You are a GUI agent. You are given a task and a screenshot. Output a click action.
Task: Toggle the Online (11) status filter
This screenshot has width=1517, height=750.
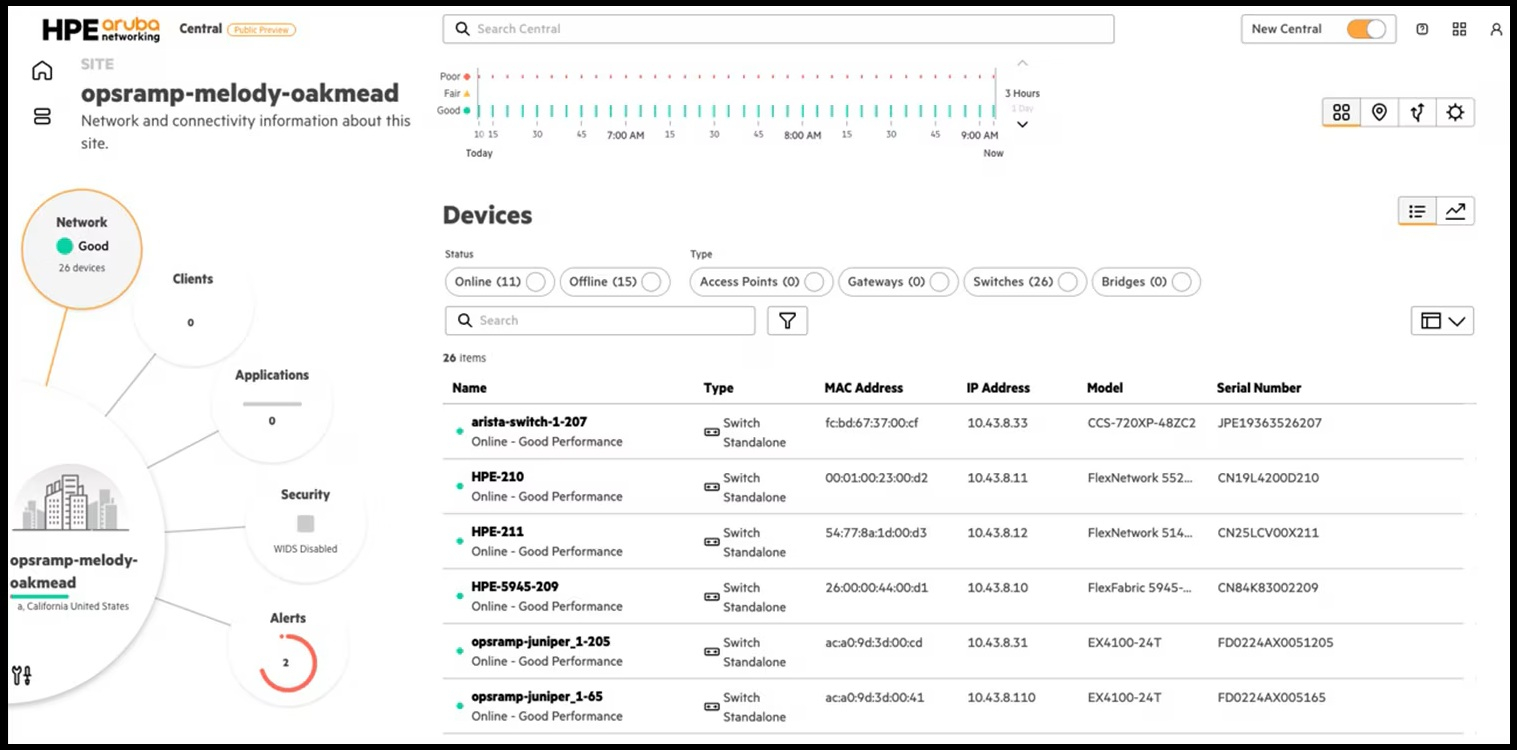click(x=500, y=282)
